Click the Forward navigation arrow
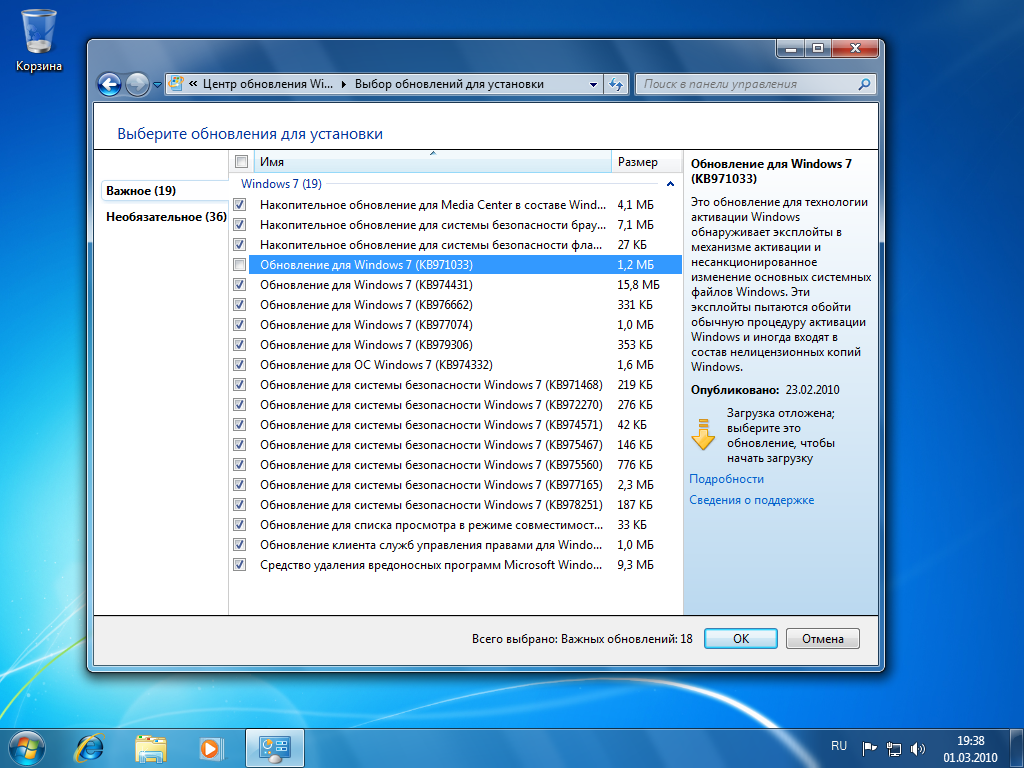This screenshot has width=1024, height=768. click(137, 84)
